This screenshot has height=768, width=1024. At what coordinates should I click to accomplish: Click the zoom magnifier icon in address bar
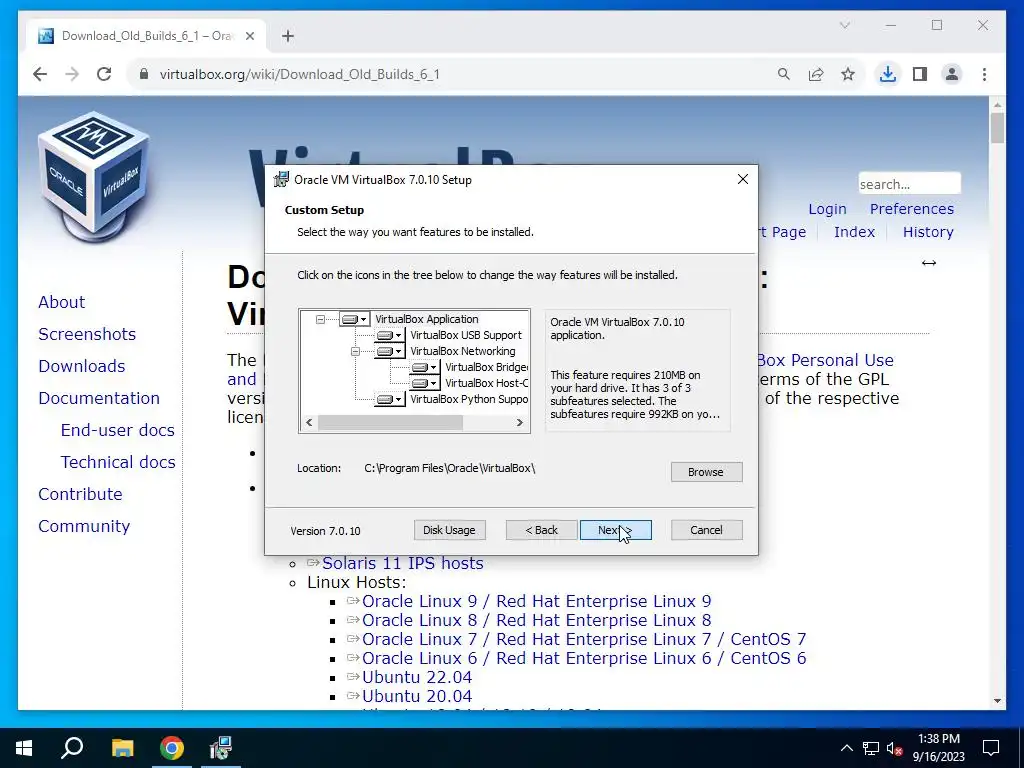tap(784, 74)
